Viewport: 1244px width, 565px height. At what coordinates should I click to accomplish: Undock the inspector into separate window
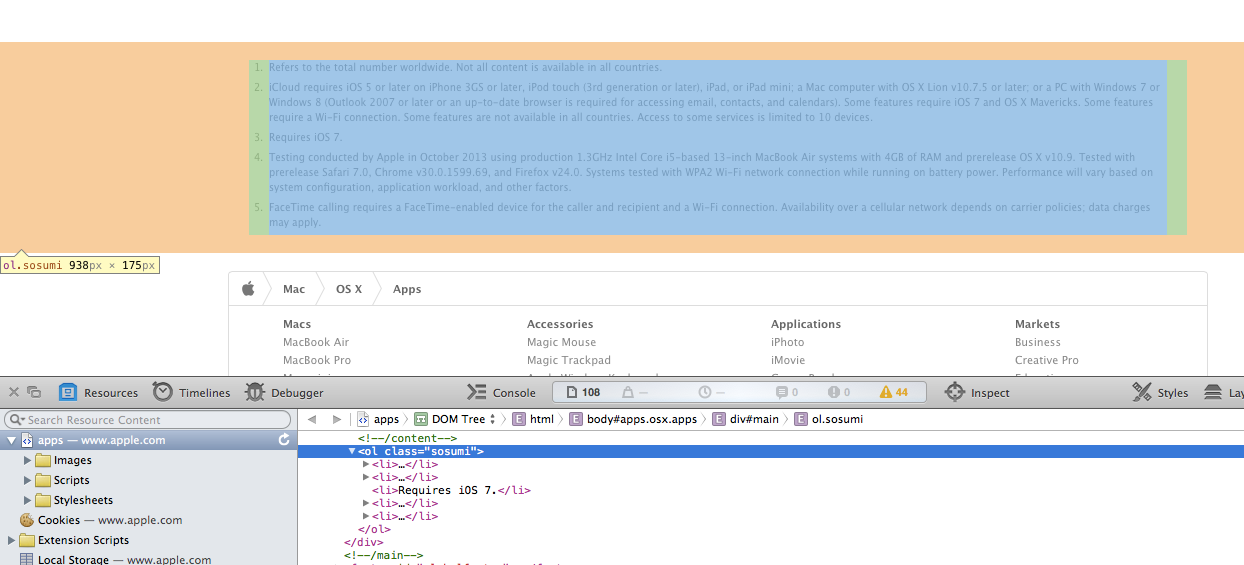34,392
